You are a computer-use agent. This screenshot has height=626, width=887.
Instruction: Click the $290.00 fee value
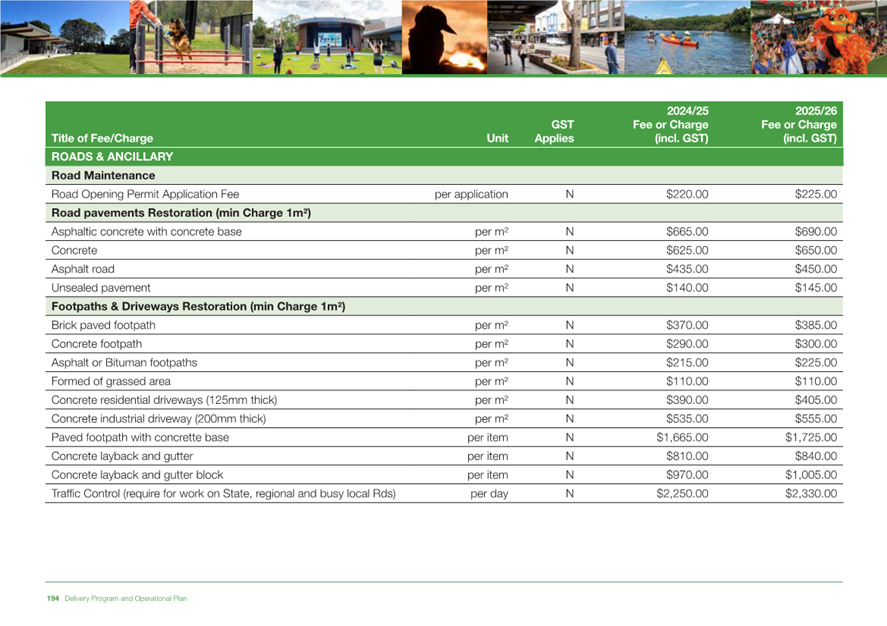[x=687, y=343]
